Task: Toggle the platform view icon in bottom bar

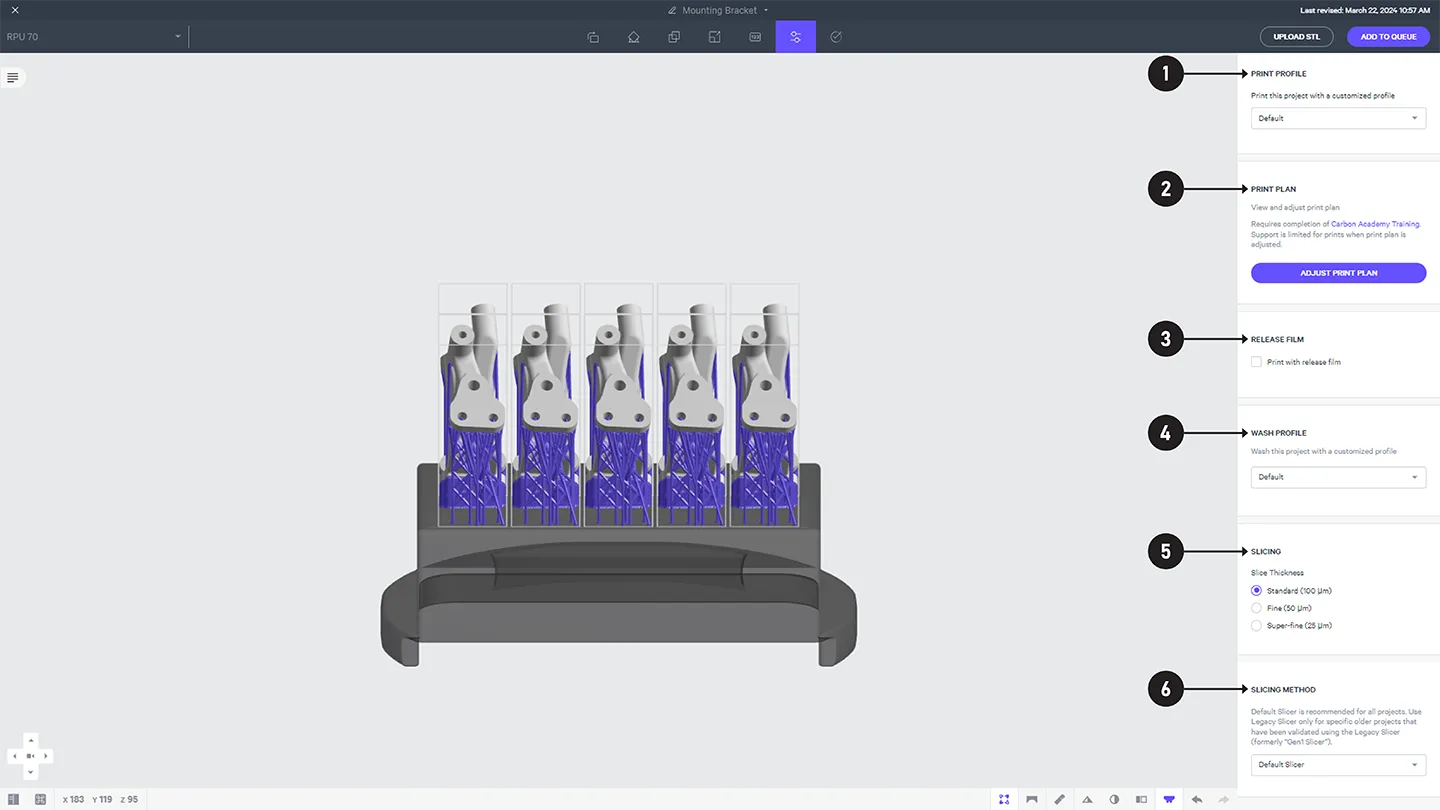Action: (x=1032, y=799)
